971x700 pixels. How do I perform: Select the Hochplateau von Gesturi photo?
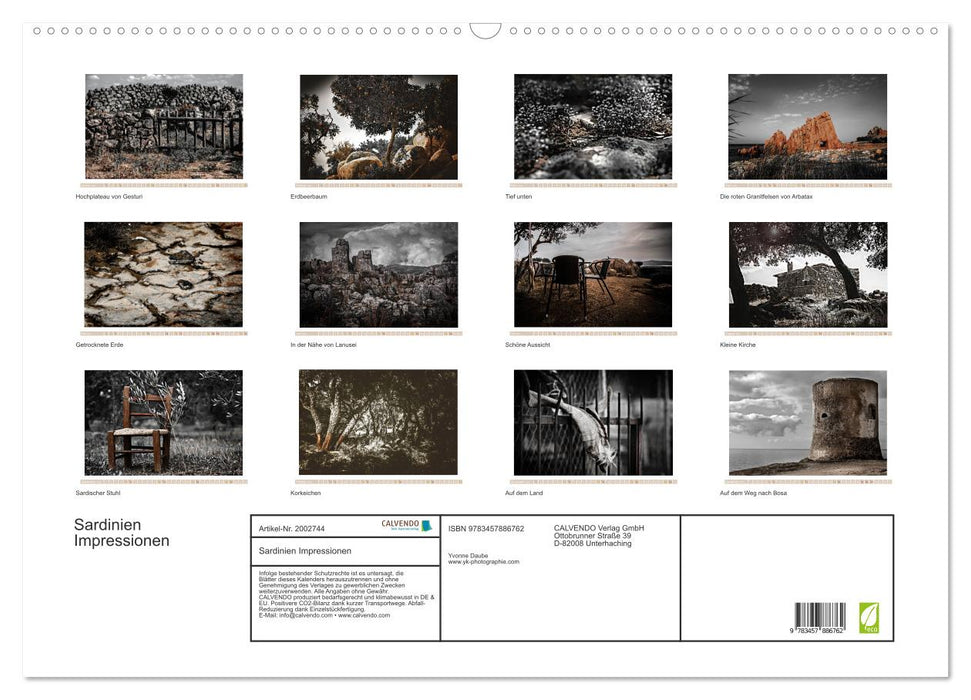(164, 127)
